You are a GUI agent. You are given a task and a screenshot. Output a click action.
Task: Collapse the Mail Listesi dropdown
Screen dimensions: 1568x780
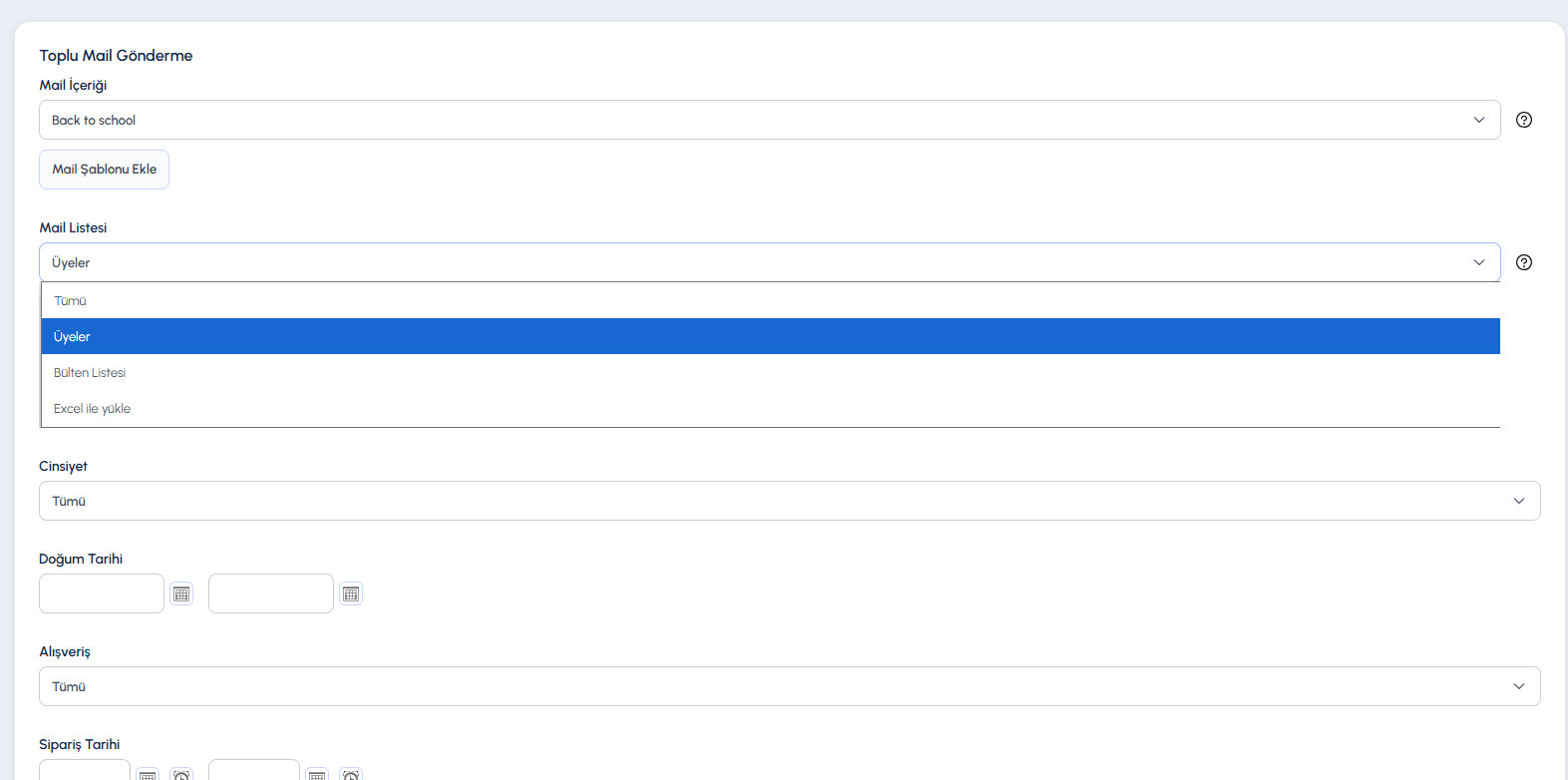pos(770,262)
